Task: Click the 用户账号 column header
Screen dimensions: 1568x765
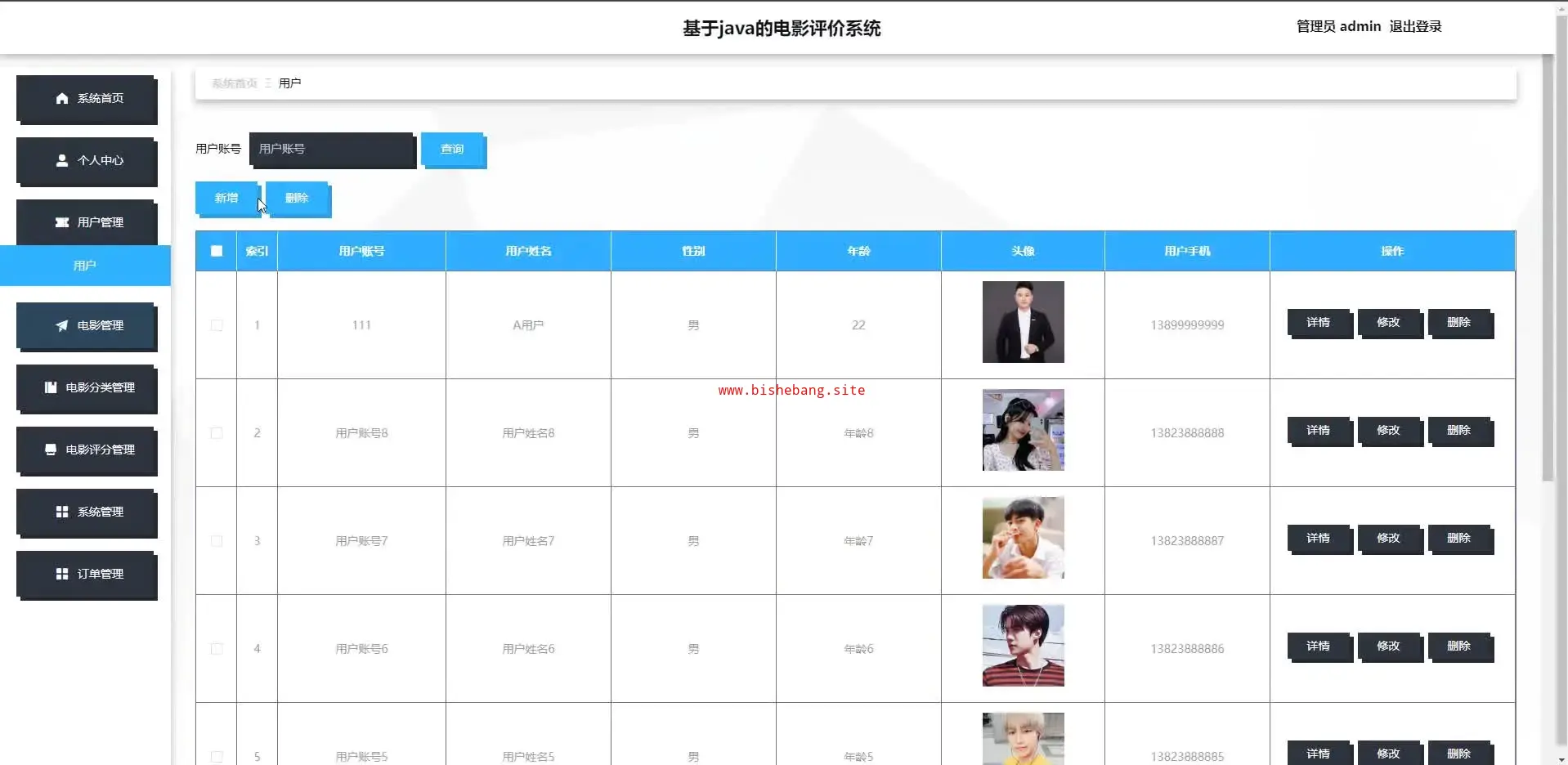Action: (x=362, y=251)
